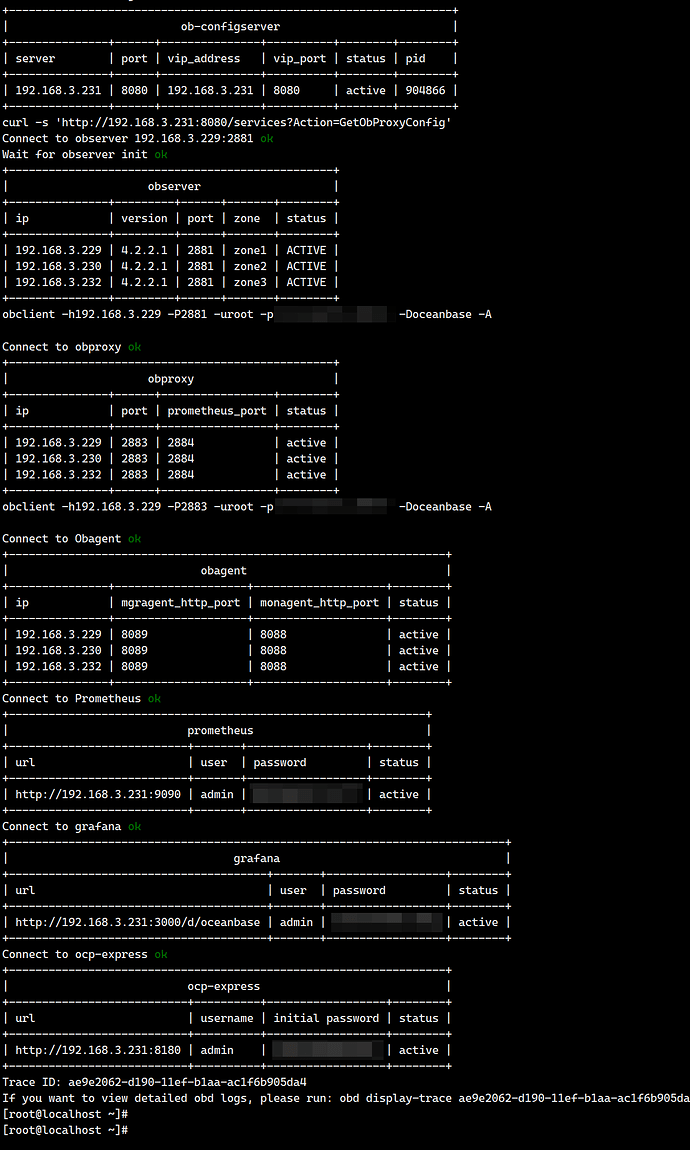Click the 'username' column header
690x1150 pixels.
tap(227, 1018)
